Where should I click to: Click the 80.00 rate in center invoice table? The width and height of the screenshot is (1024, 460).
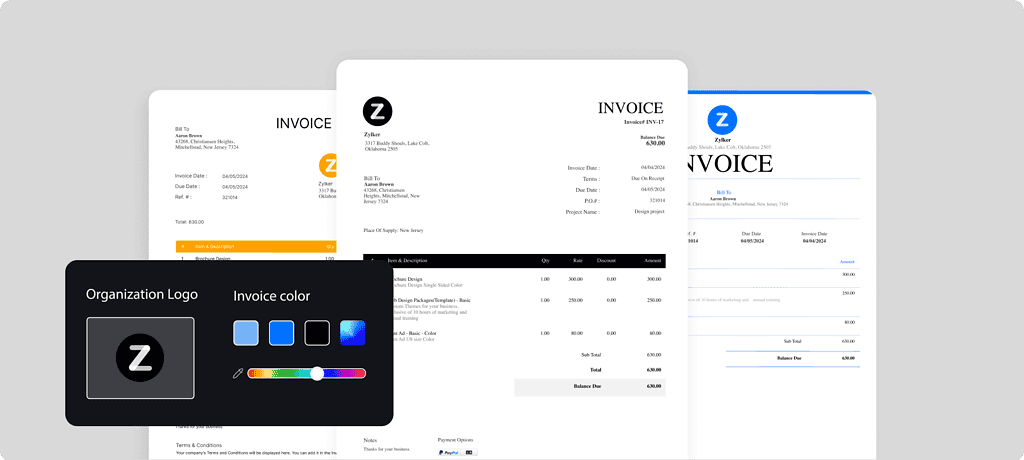[x=575, y=333]
